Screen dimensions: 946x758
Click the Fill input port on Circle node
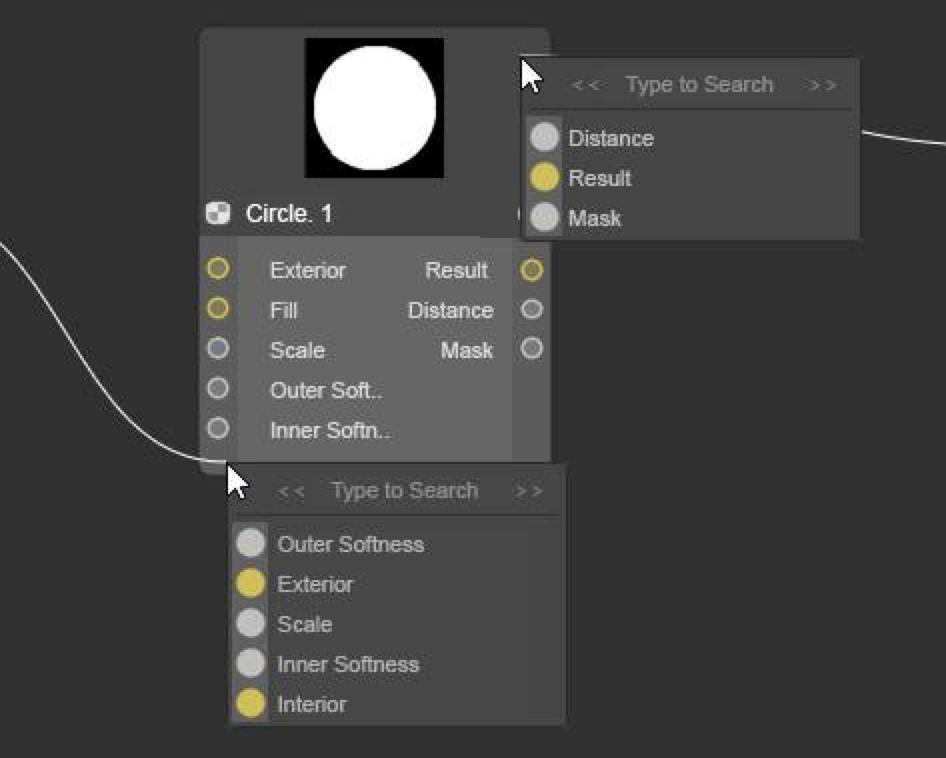218,309
